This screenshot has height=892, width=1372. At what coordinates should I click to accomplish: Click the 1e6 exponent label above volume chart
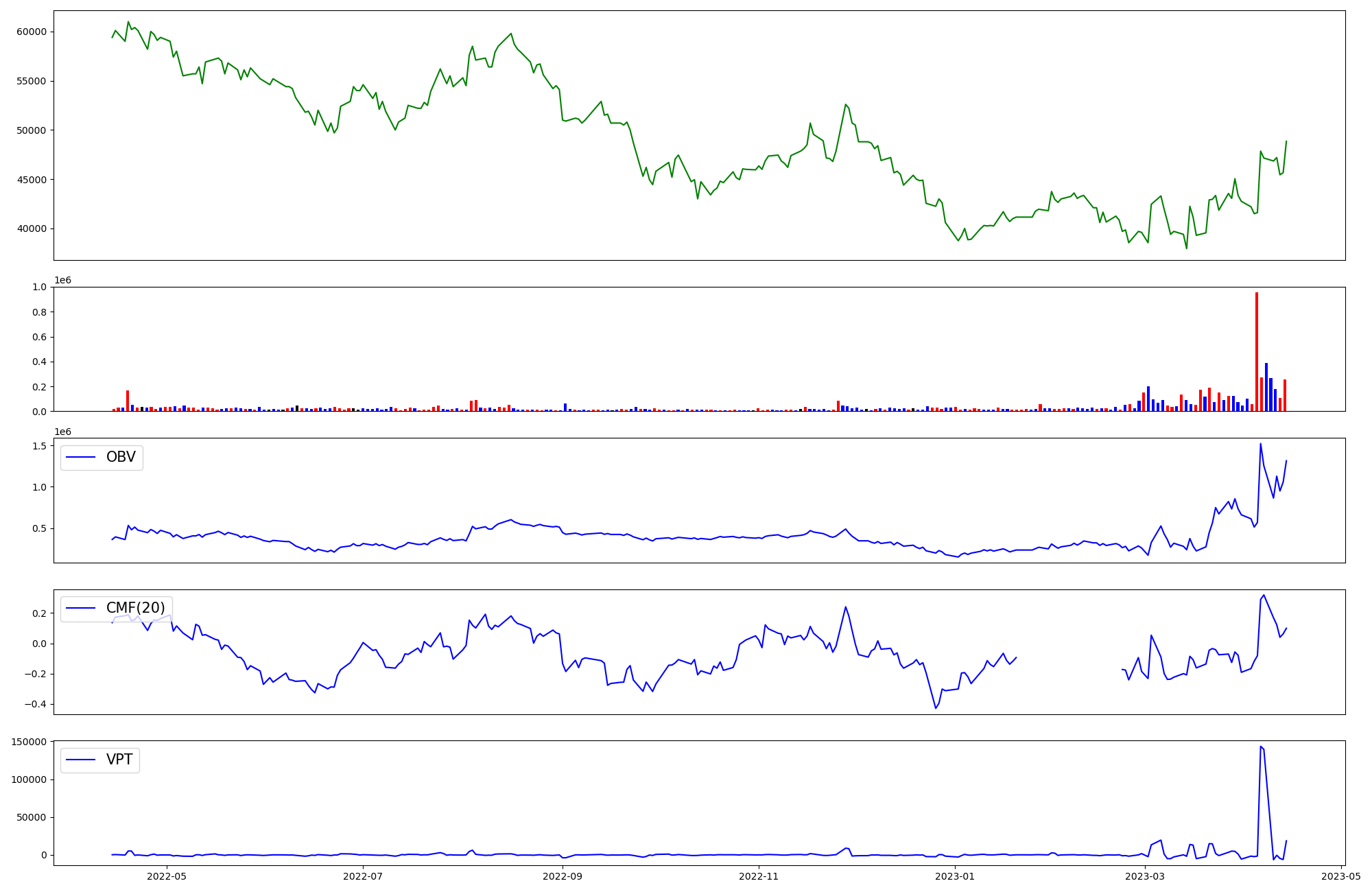62,280
